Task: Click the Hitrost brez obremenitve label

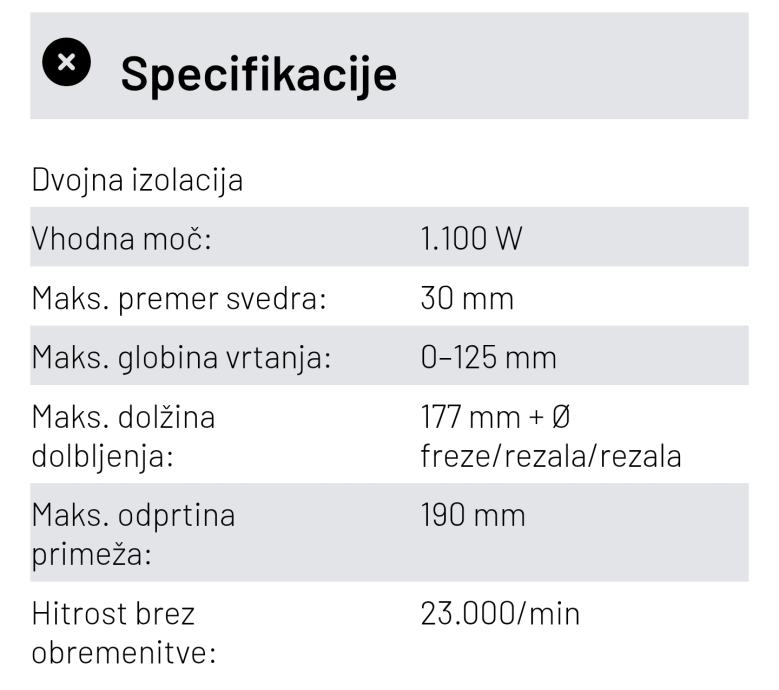Action: click(x=124, y=633)
